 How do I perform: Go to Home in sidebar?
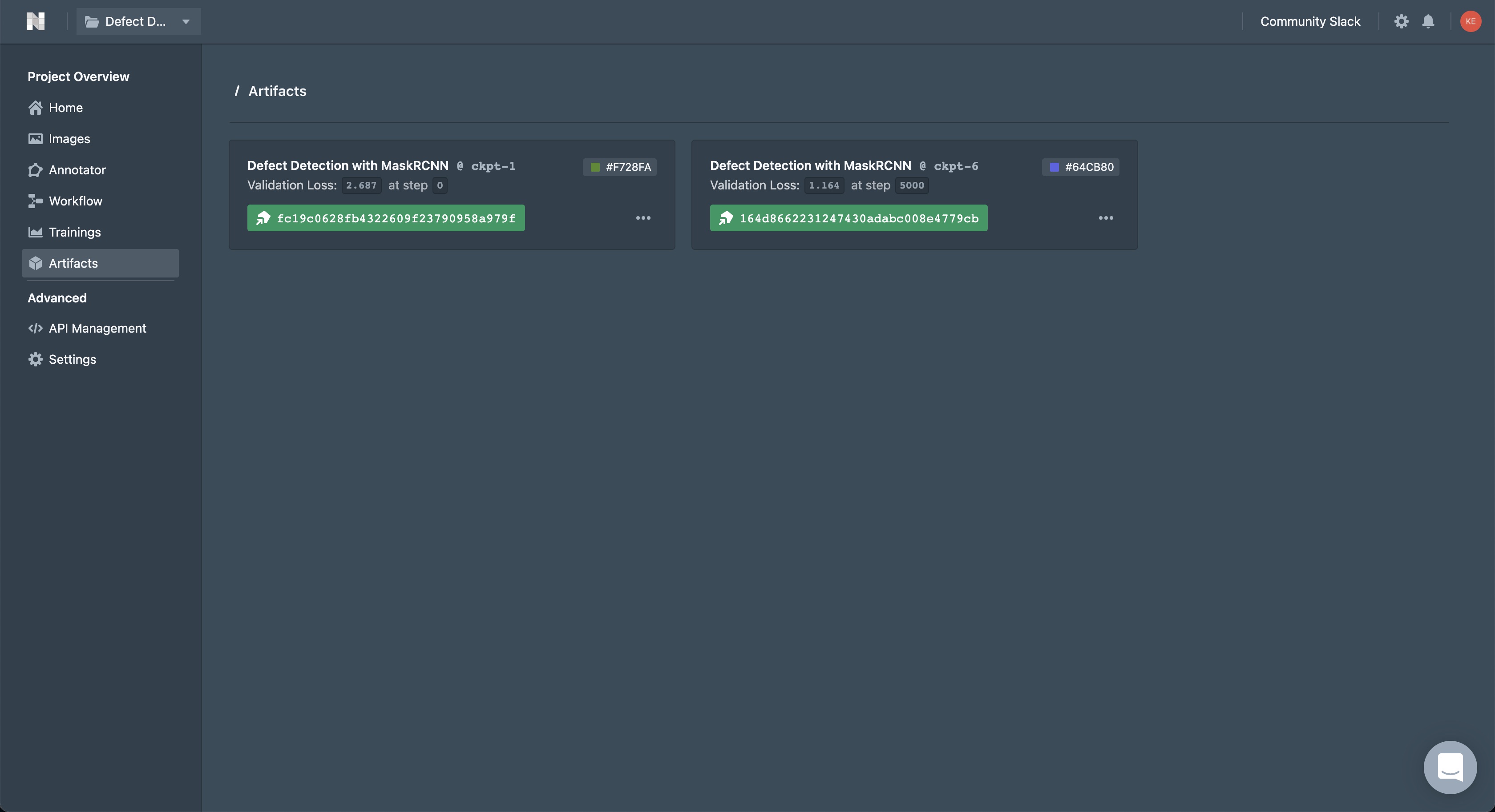point(65,108)
